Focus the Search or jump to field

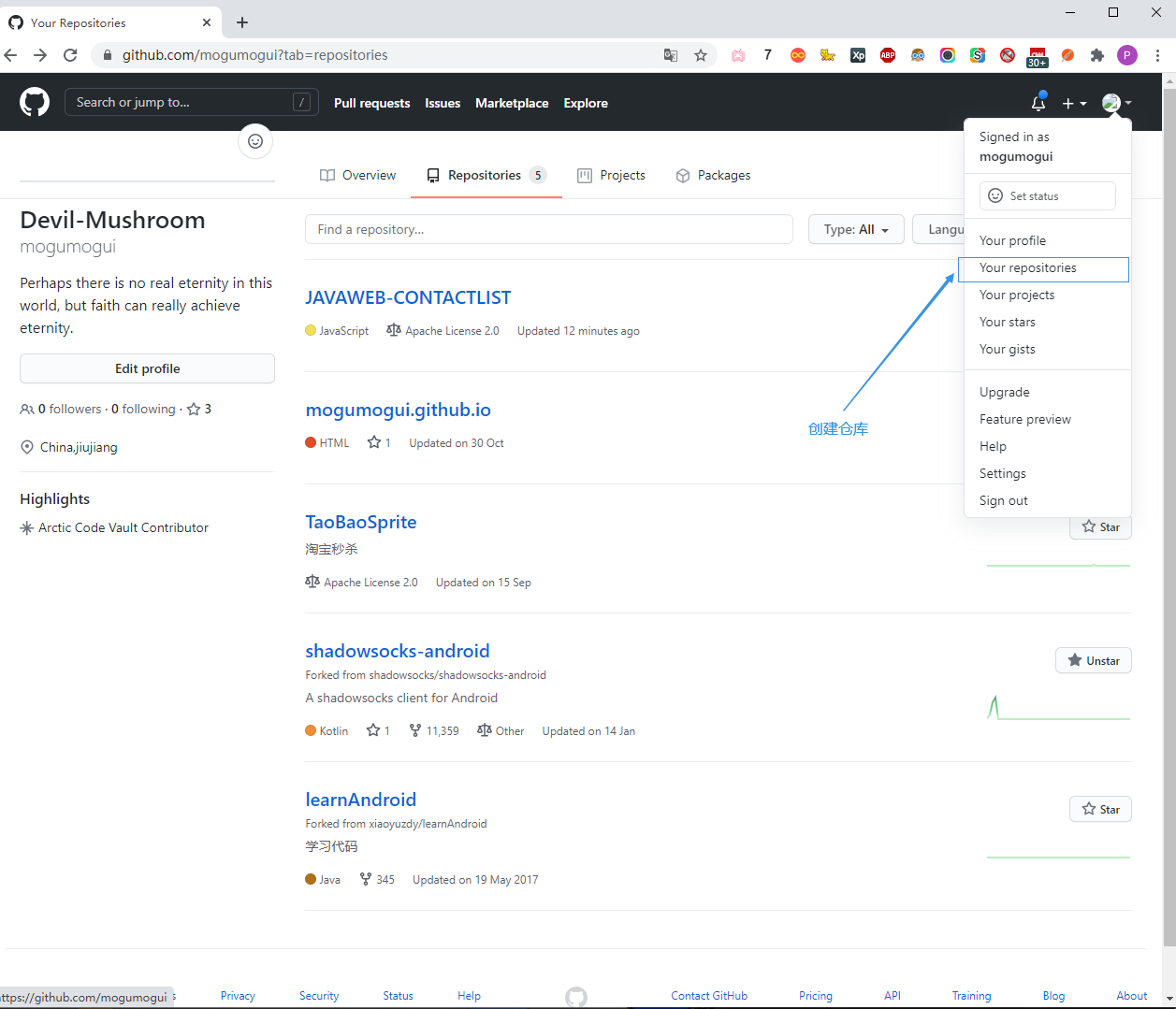click(191, 102)
